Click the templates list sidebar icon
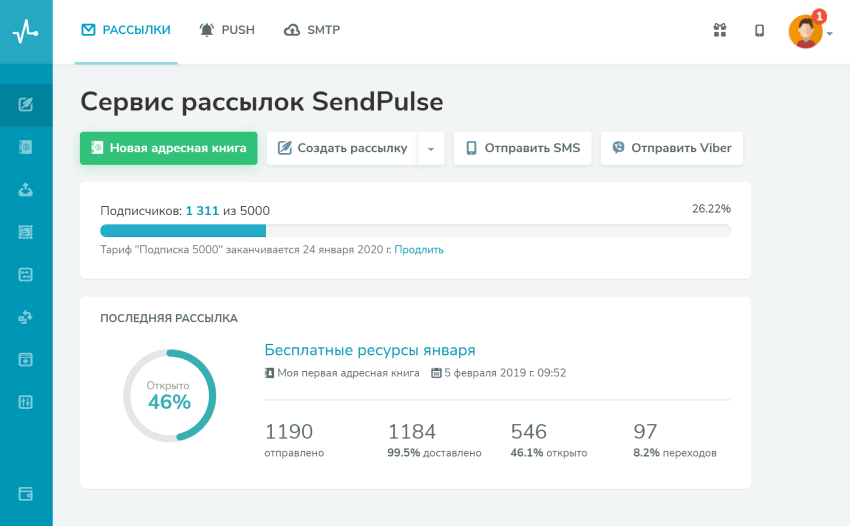Viewport: 850px width, 526px height. coord(26,232)
